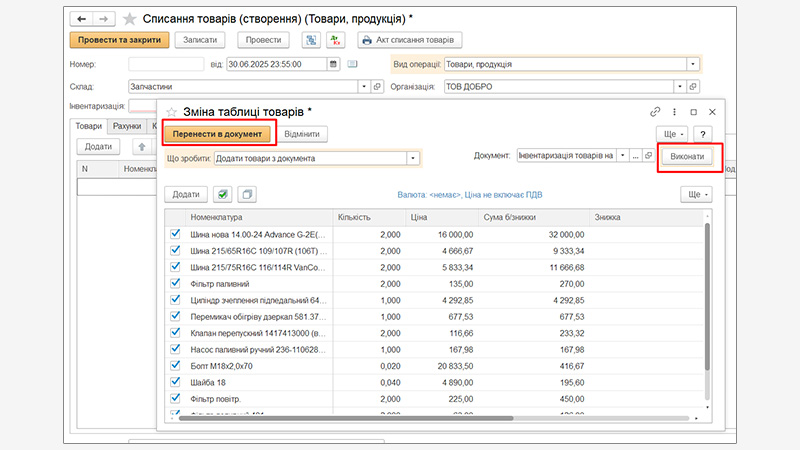This screenshot has width=800, height=450.
Task: Select the Товари tab
Action: [x=88, y=126]
